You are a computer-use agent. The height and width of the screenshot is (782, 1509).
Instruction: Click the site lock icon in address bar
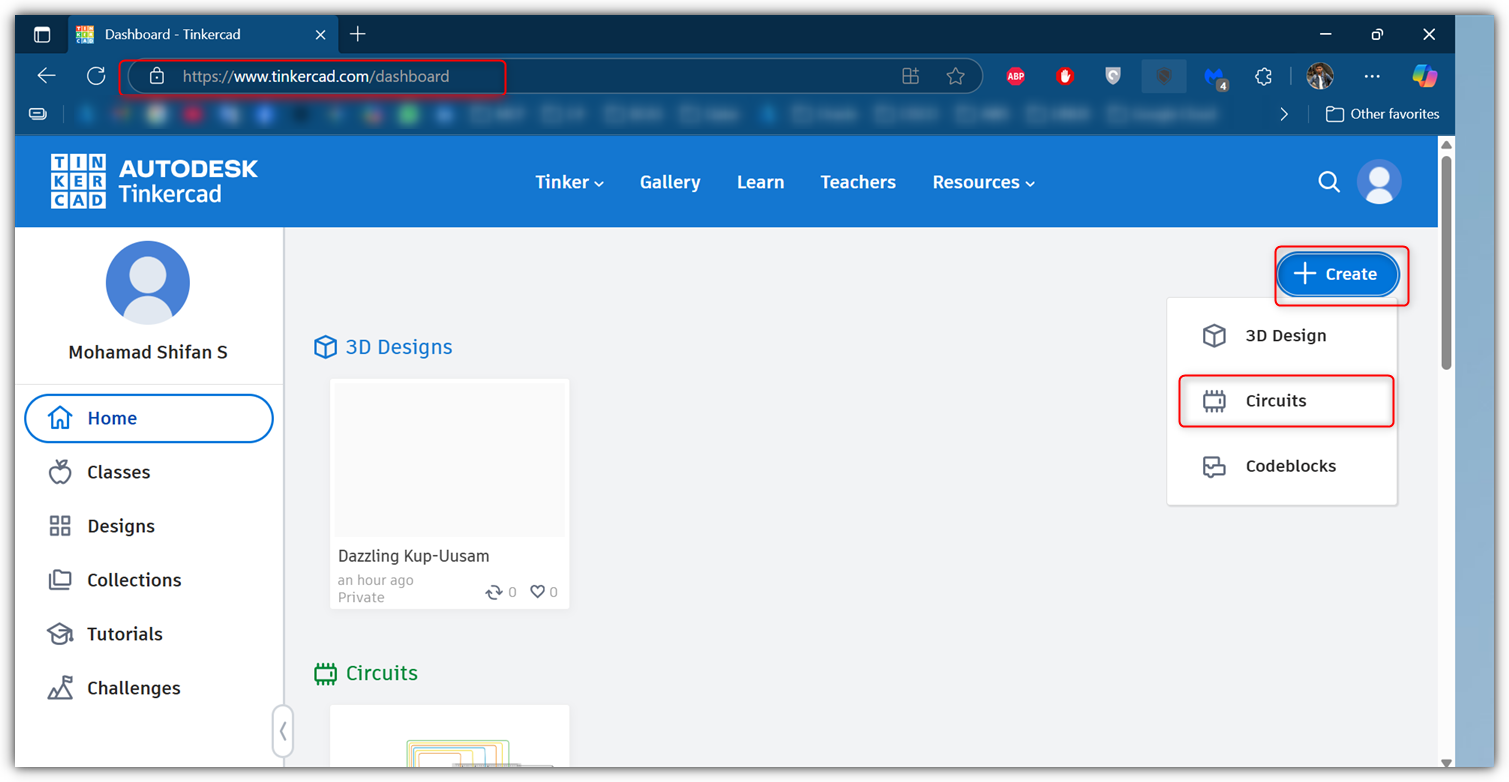(x=156, y=76)
